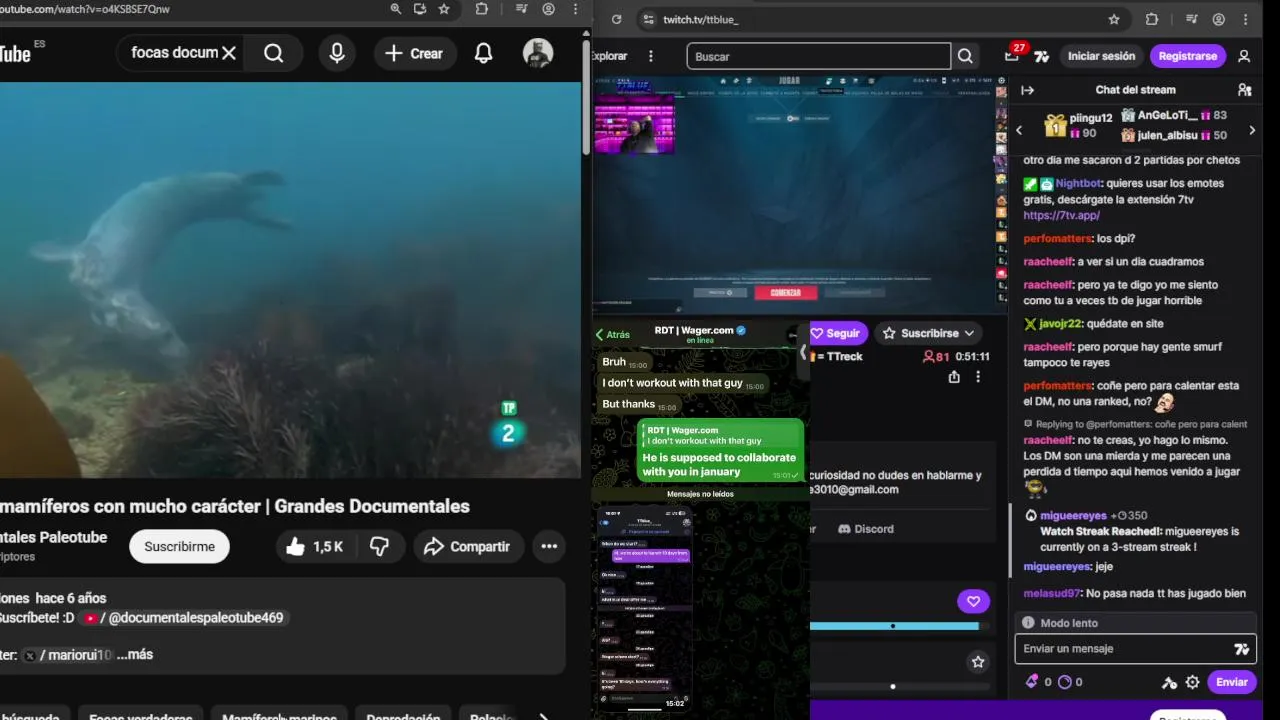Subscribe to the channel with Suscribirme
Viewport: 1280px width, 720px height.
[x=179, y=547]
